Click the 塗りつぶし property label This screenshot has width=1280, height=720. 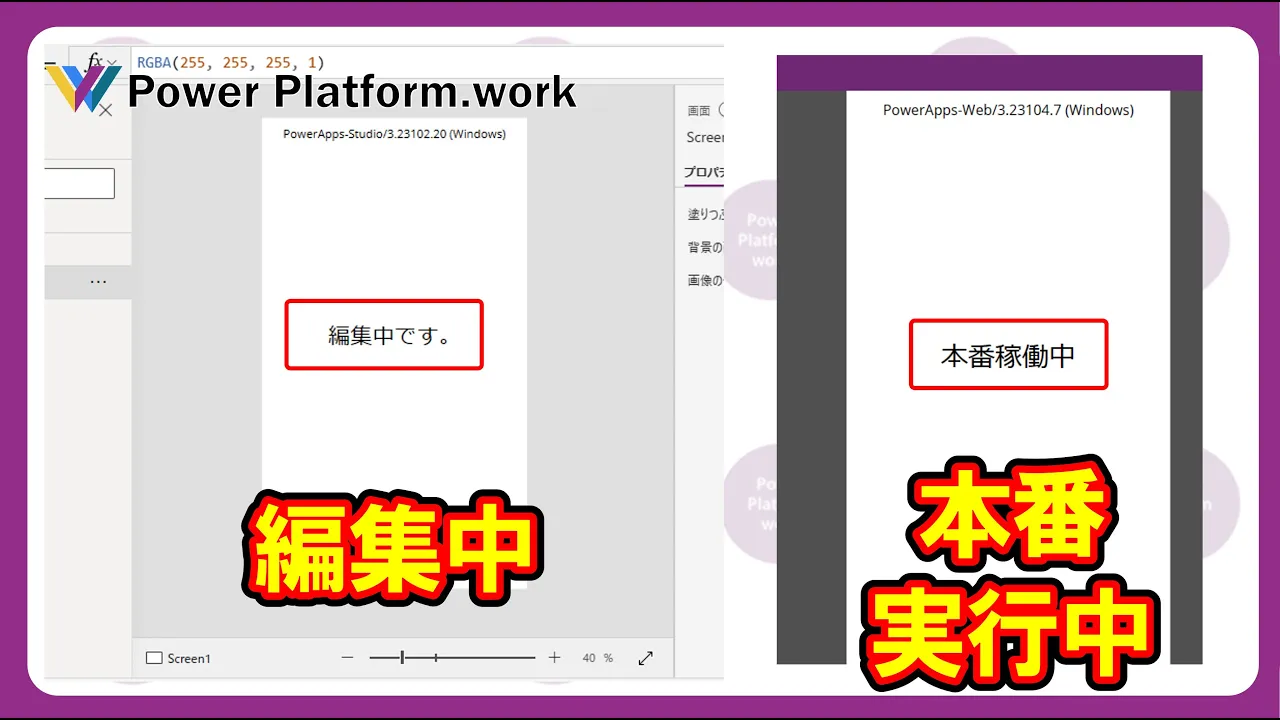coord(705,214)
